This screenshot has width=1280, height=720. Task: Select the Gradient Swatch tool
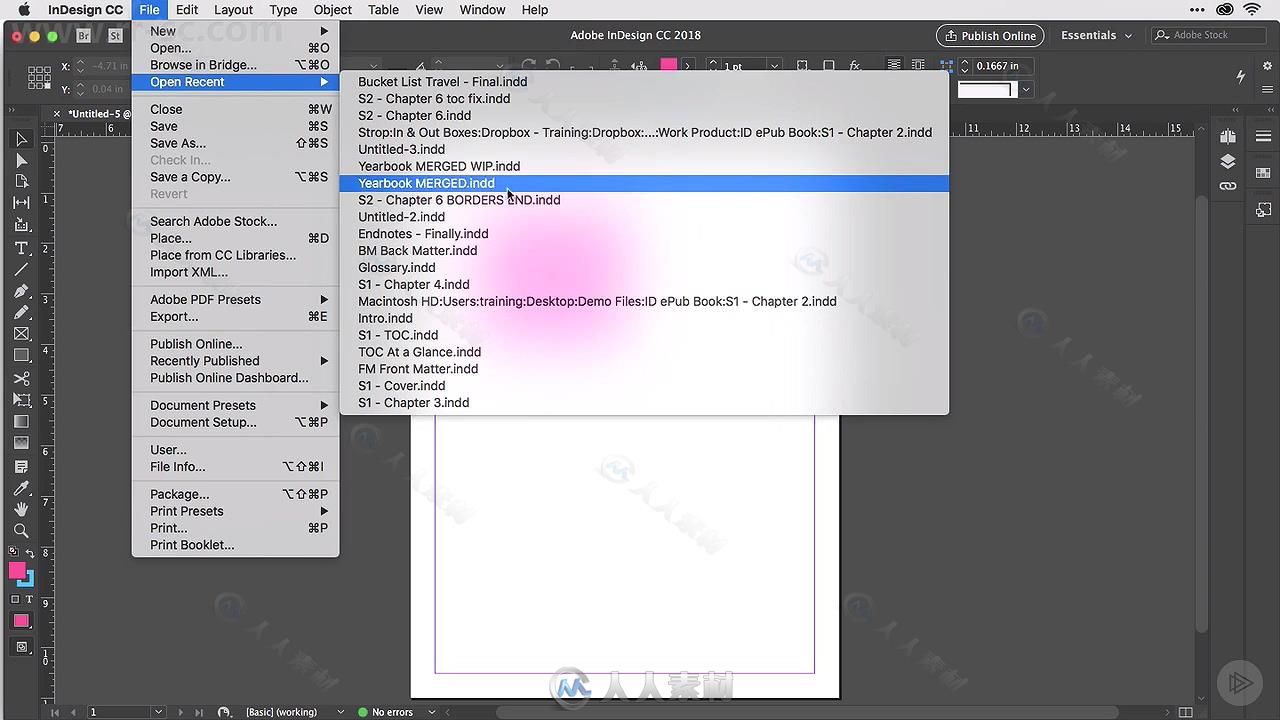21,422
